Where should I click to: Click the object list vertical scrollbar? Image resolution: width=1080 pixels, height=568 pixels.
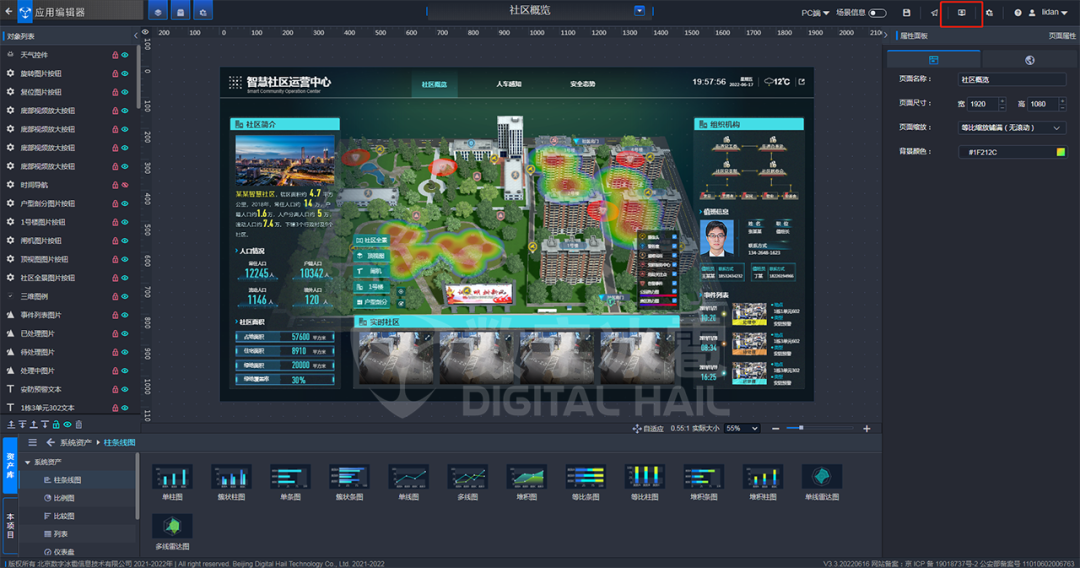click(x=138, y=79)
